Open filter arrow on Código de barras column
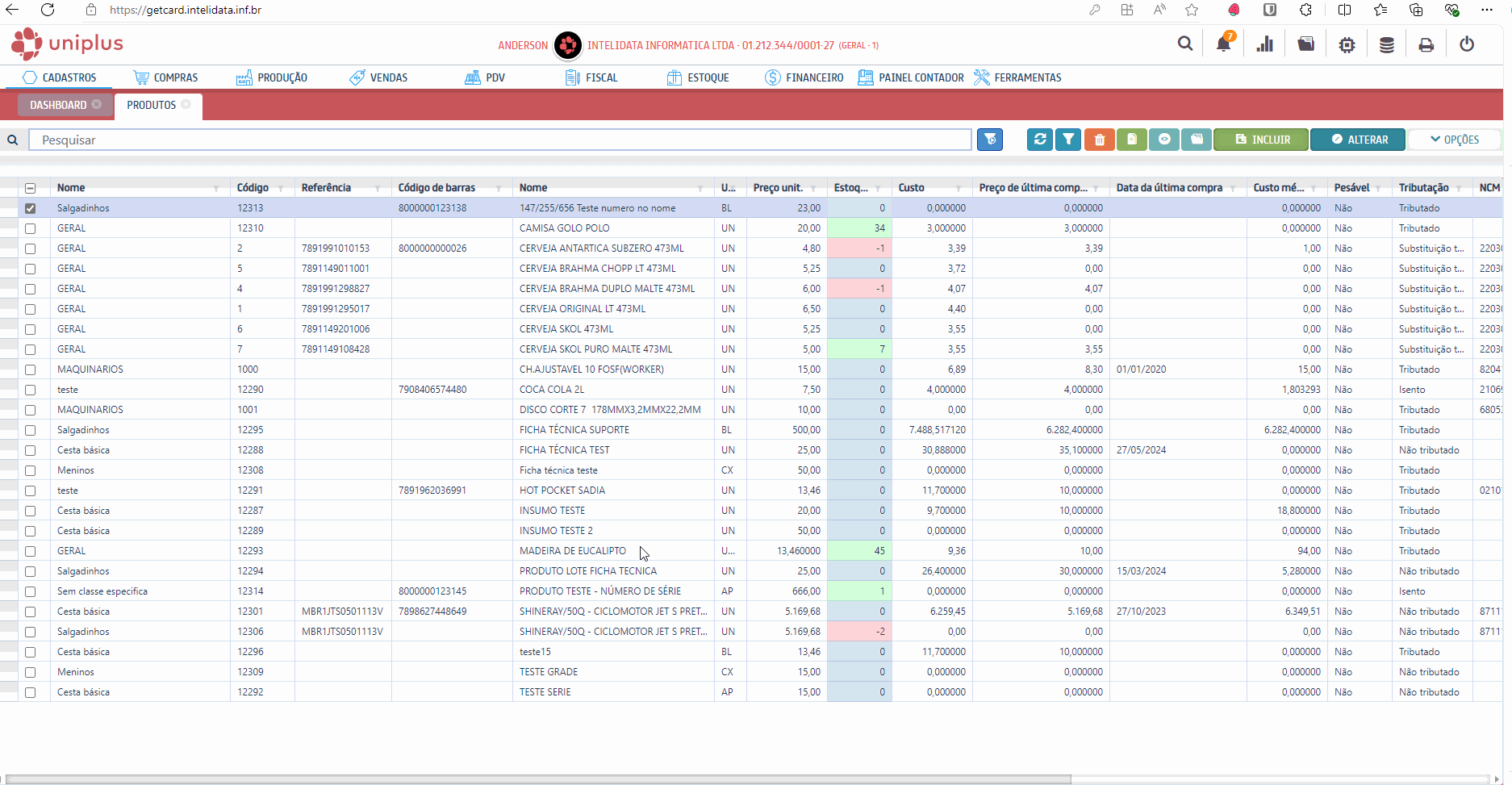Viewport: 1512px width, 785px height. pyautogui.click(x=499, y=188)
